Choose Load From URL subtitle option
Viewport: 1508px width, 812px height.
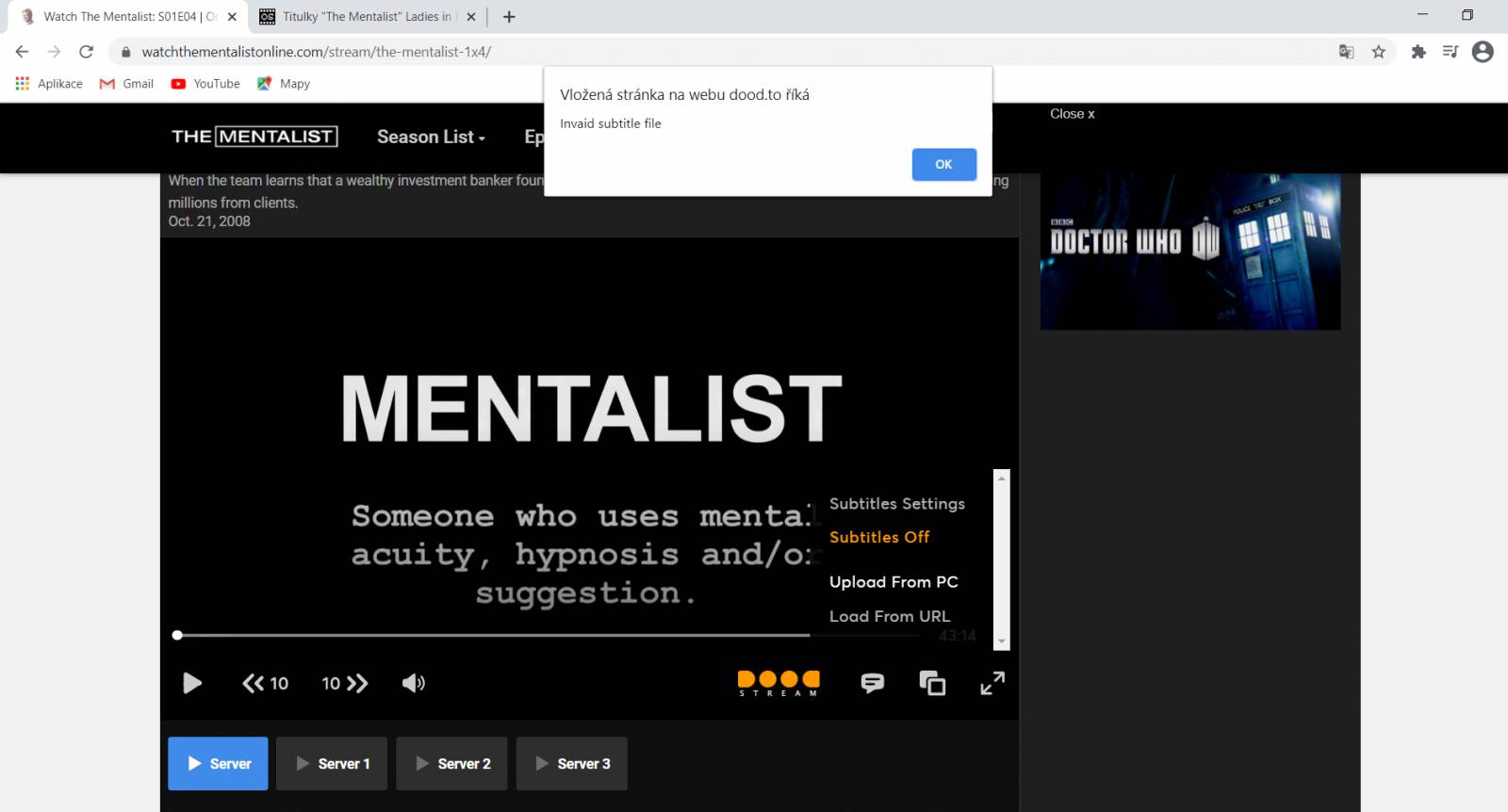[890, 616]
